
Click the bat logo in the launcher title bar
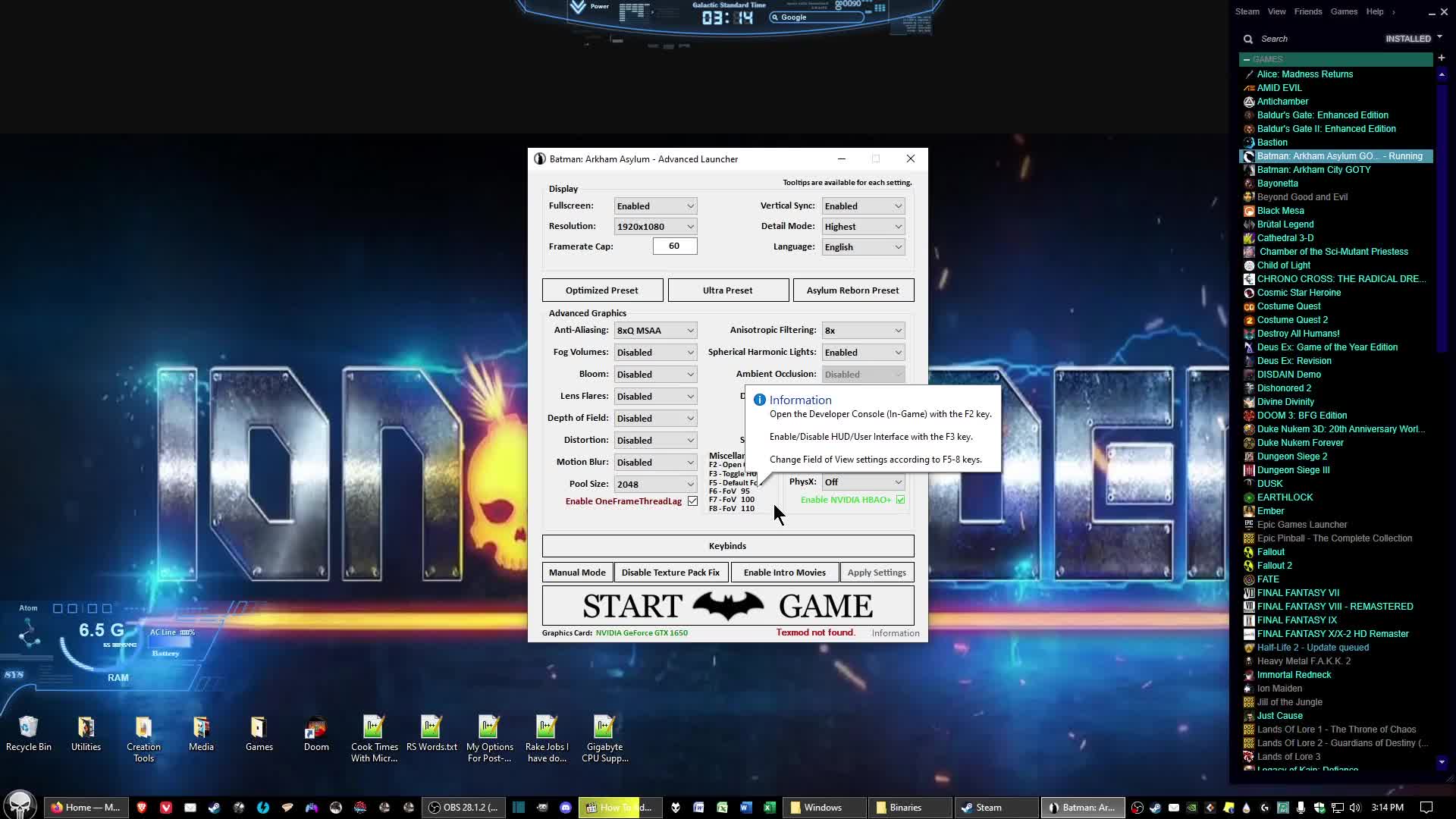coord(540,159)
